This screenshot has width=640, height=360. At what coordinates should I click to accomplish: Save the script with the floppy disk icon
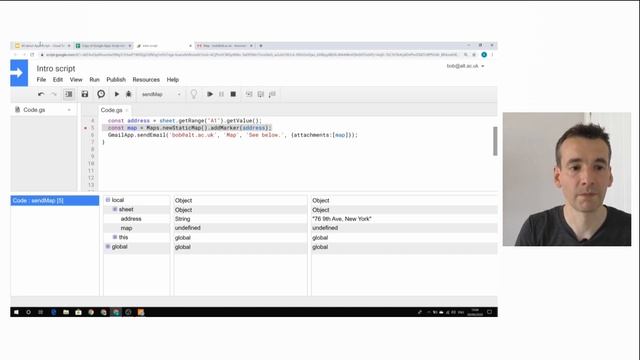[84, 94]
